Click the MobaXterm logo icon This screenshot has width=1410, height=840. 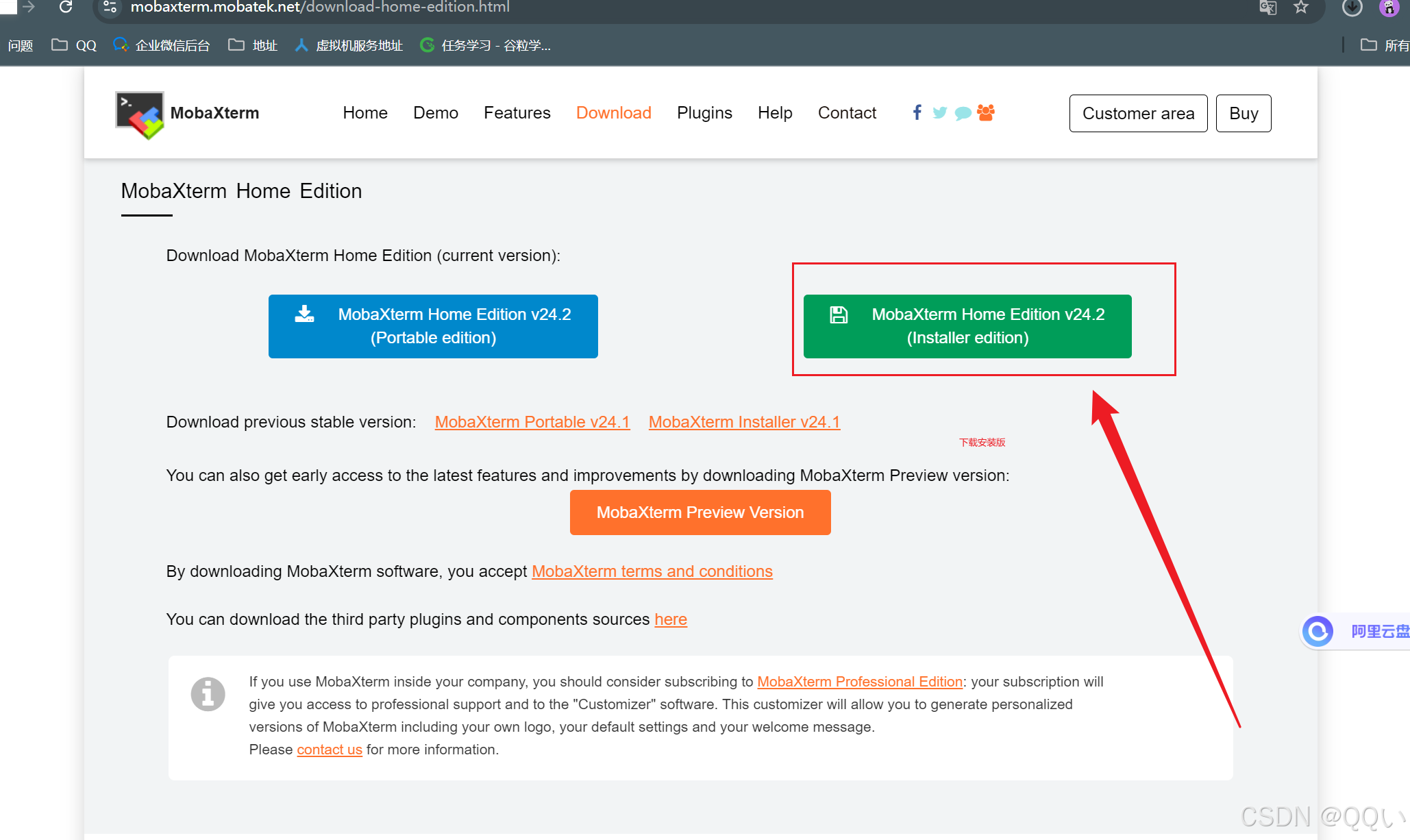pos(140,114)
